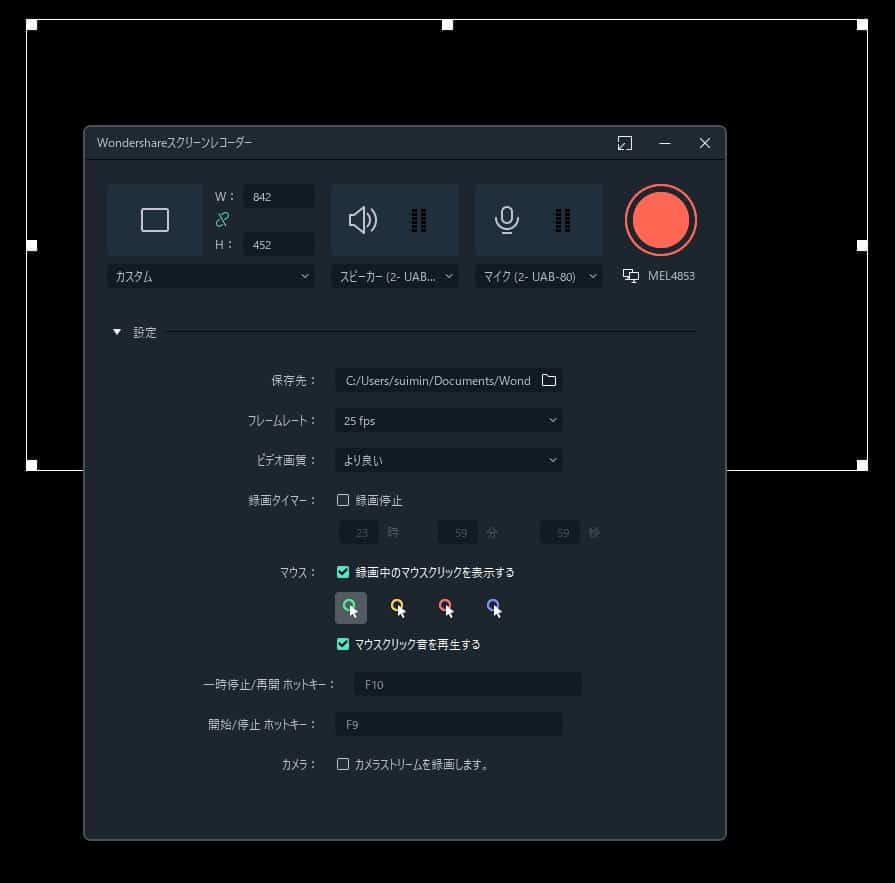Toggle the microphone icon

506,220
